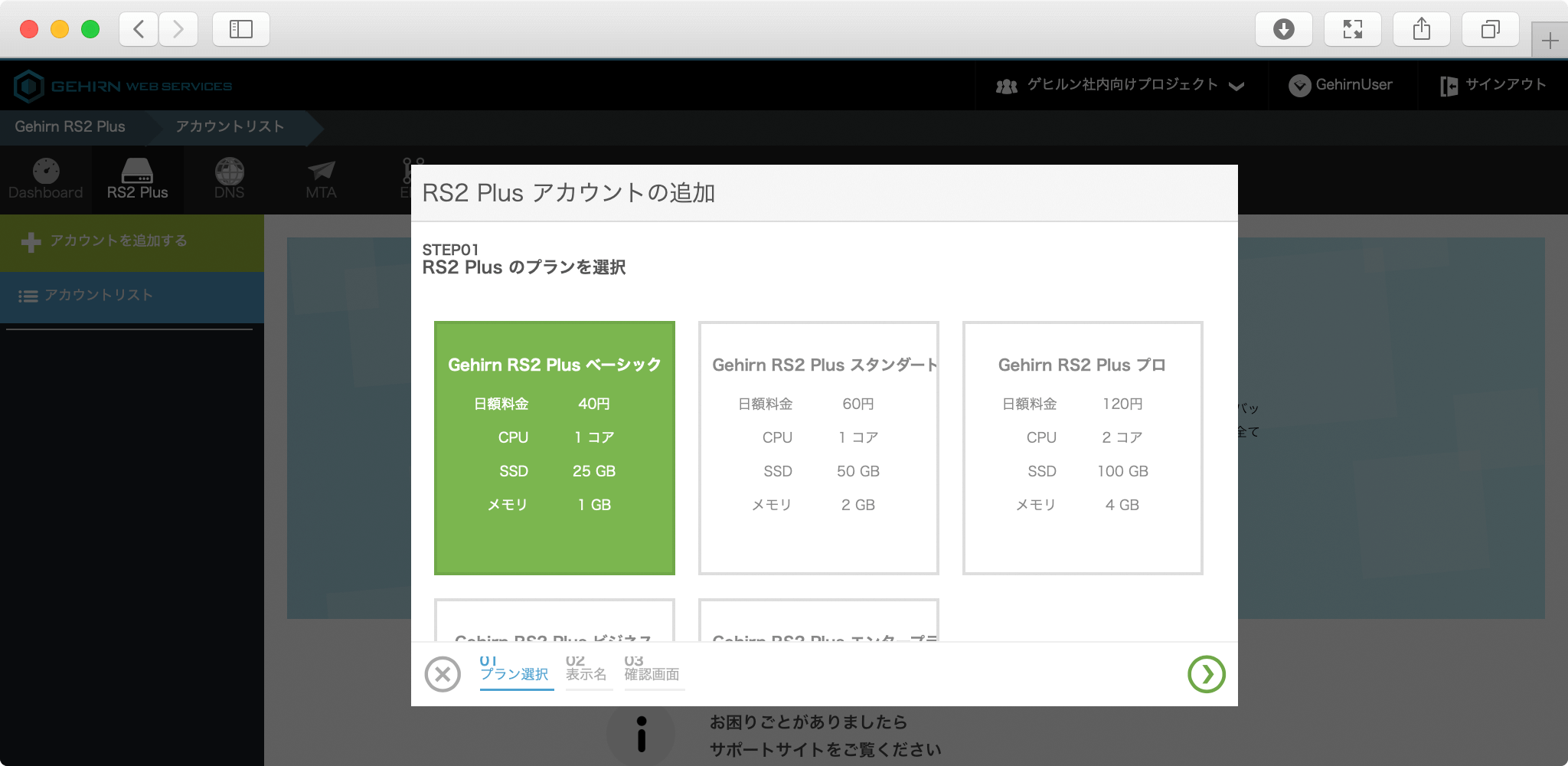1568x766 pixels.
Task: Select the Gehirn RS2 Plus スタンダード plan
Action: [818, 447]
